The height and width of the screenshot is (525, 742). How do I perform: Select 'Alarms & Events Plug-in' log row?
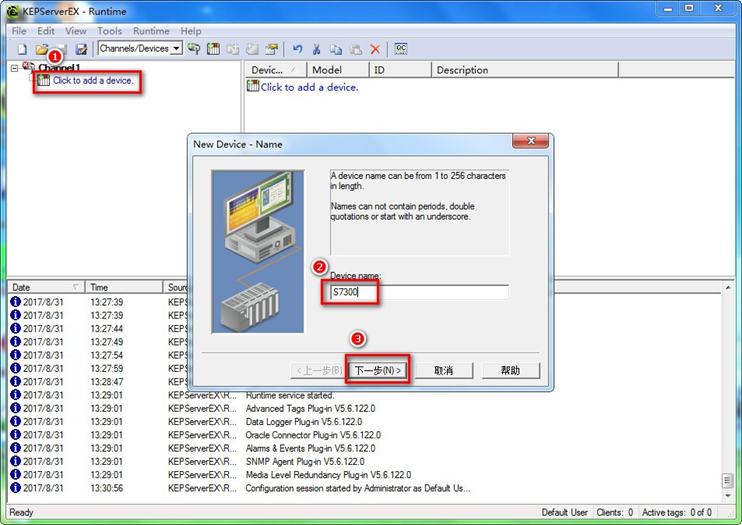[364, 448]
